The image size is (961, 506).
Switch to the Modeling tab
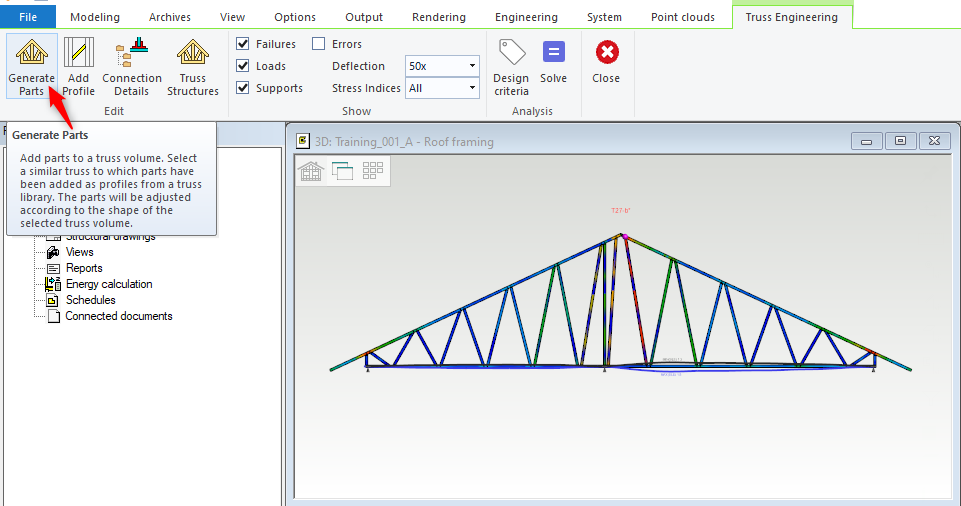(95, 17)
